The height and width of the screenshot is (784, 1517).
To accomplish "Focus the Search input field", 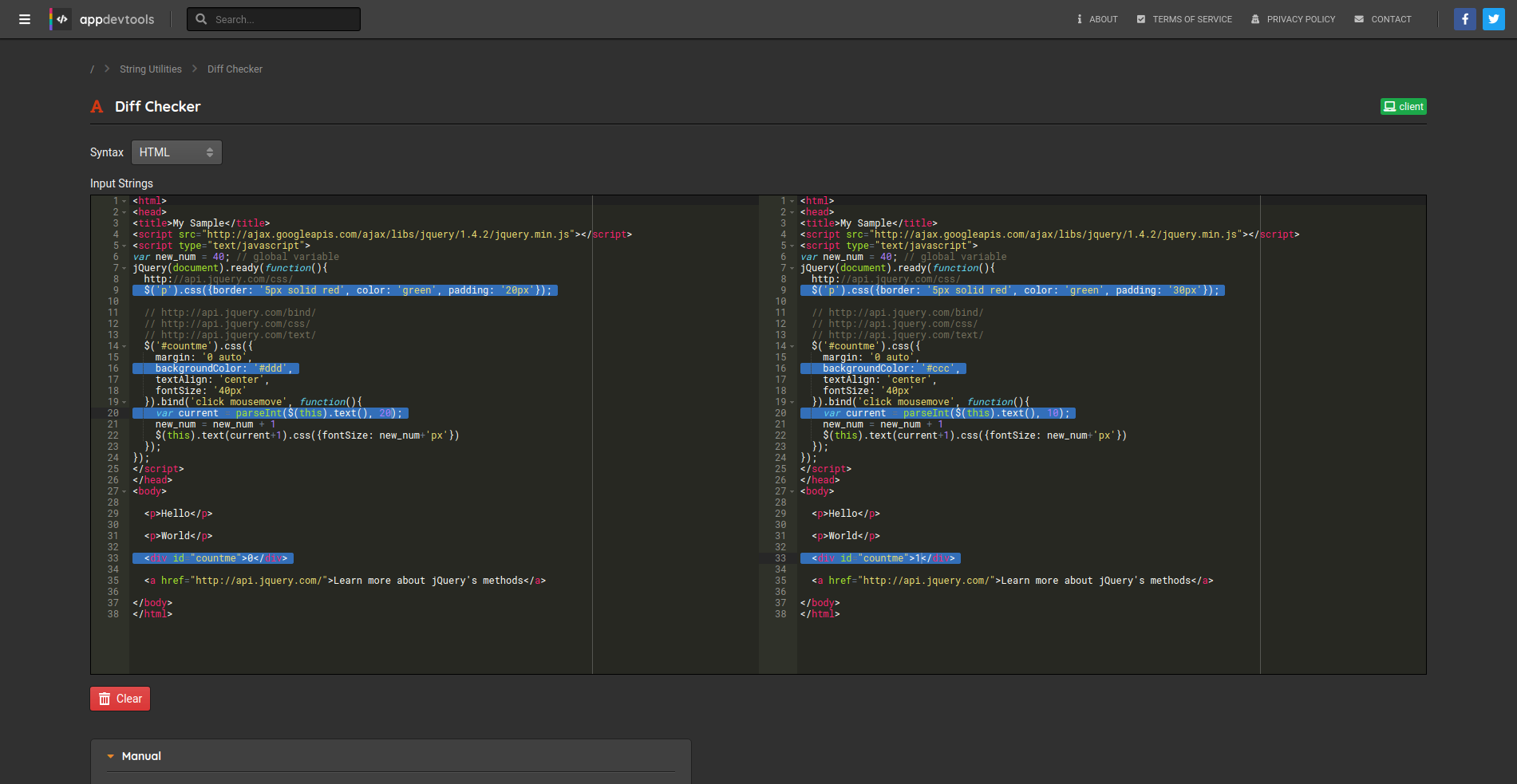I will coord(283,19).
